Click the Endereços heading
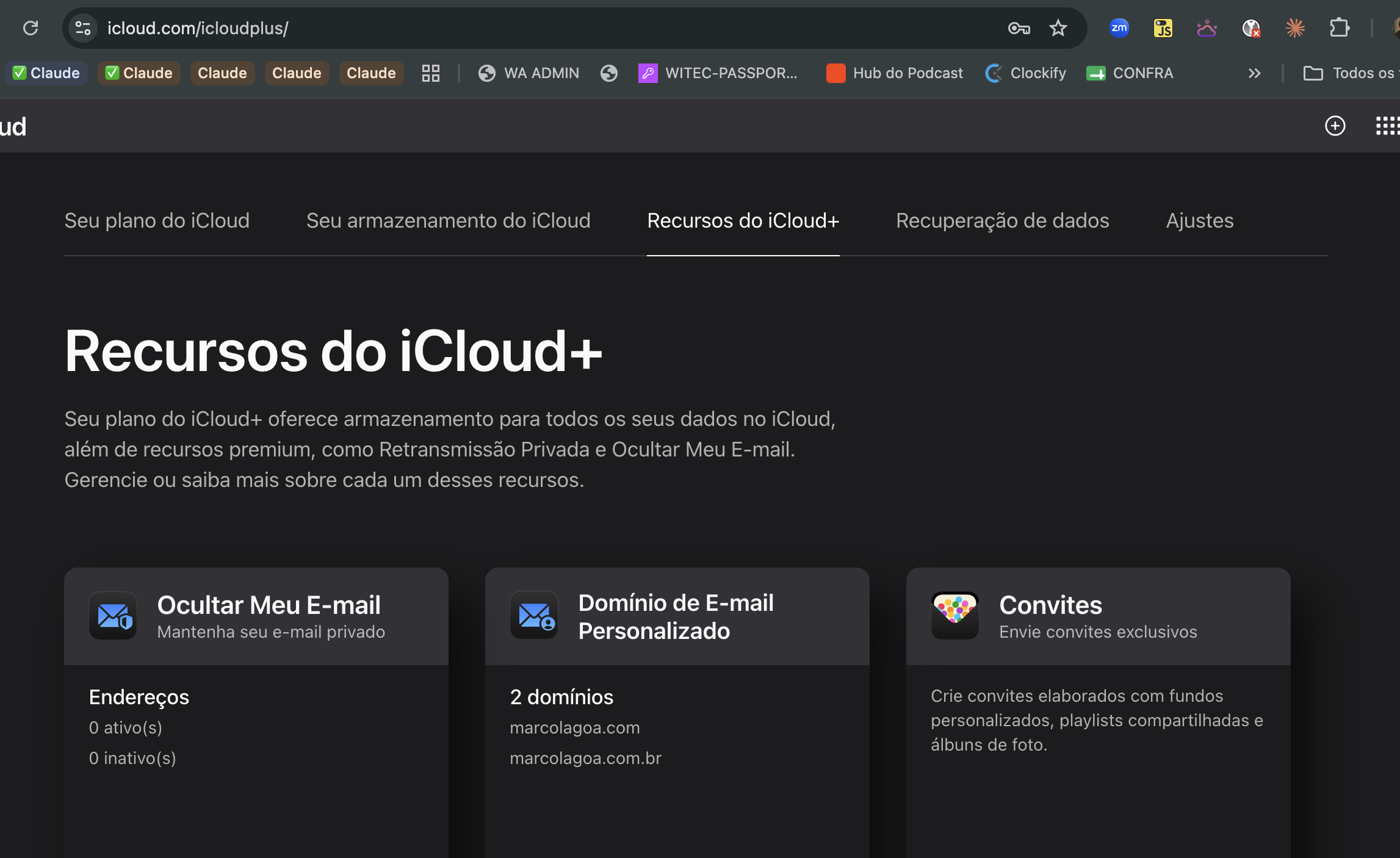The width and height of the screenshot is (1400, 858). (x=139, y=697)
